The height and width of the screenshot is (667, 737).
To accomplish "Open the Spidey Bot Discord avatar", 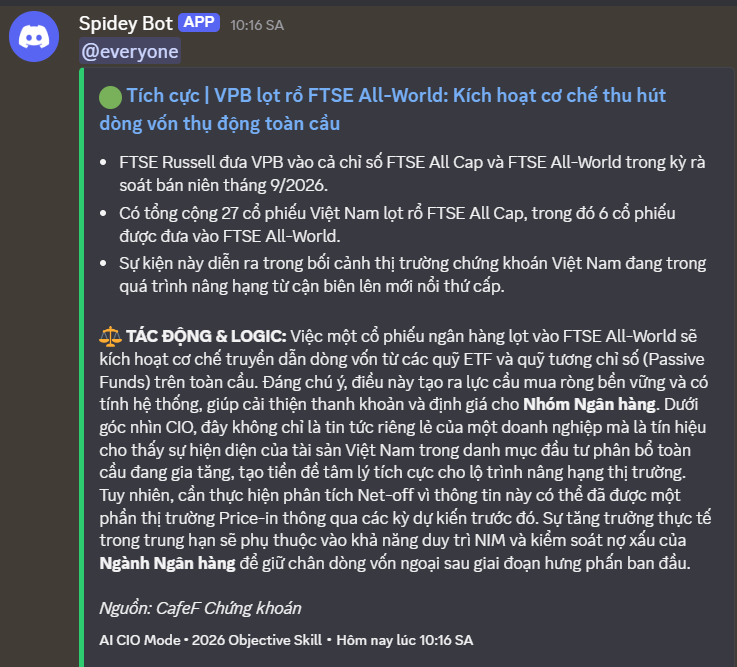I will (34, 37).
